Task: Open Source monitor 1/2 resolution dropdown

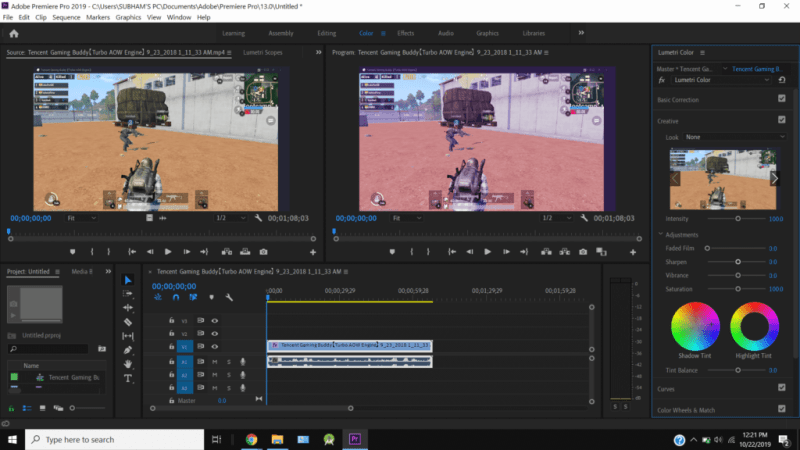Action: click(x=230, y=218)
